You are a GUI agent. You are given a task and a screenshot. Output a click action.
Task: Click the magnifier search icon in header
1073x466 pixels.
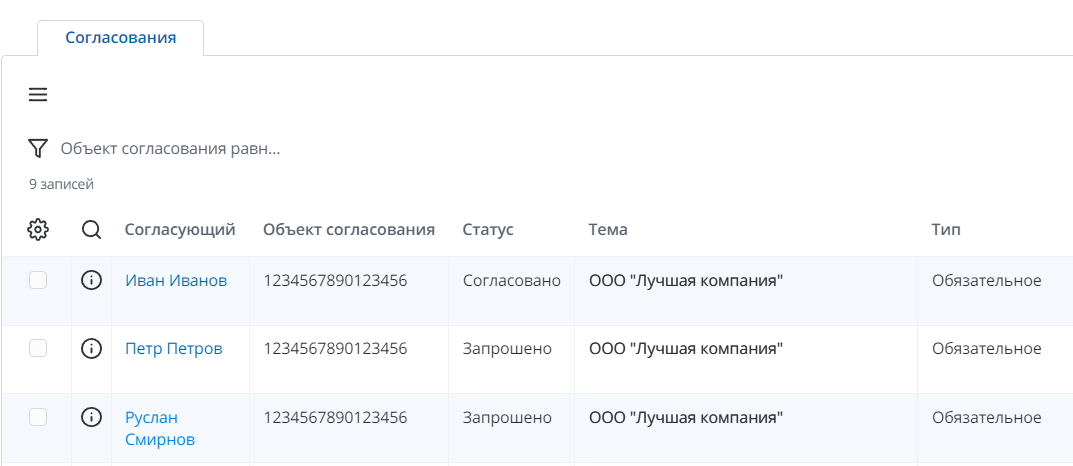(91, 230)
